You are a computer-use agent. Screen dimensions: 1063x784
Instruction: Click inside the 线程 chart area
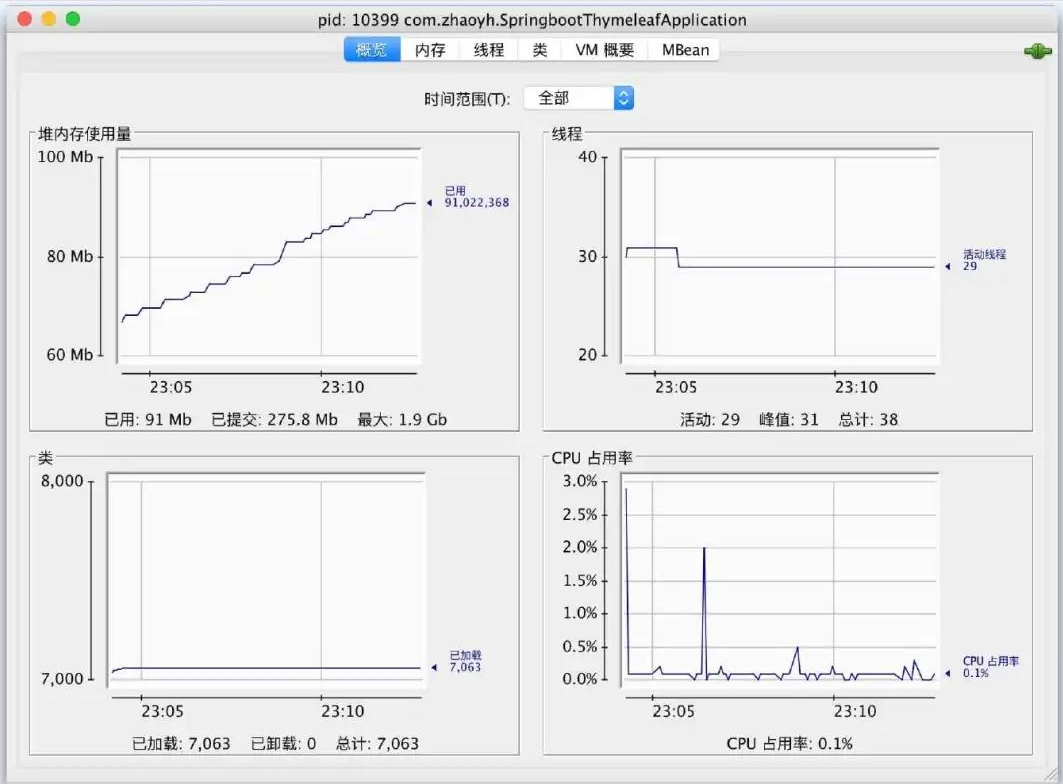point(780,256)
